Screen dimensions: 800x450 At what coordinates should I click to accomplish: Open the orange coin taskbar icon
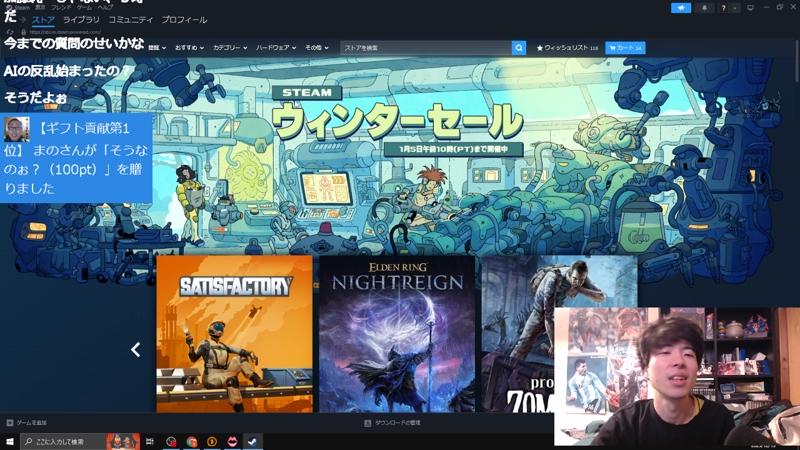coord(212,441)
